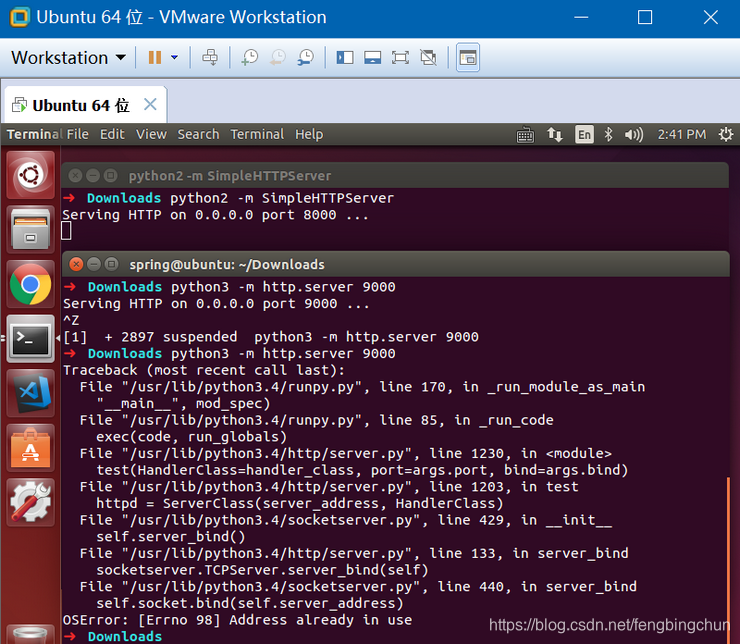Open the Trash launcher icon

(x=31, y=635)
